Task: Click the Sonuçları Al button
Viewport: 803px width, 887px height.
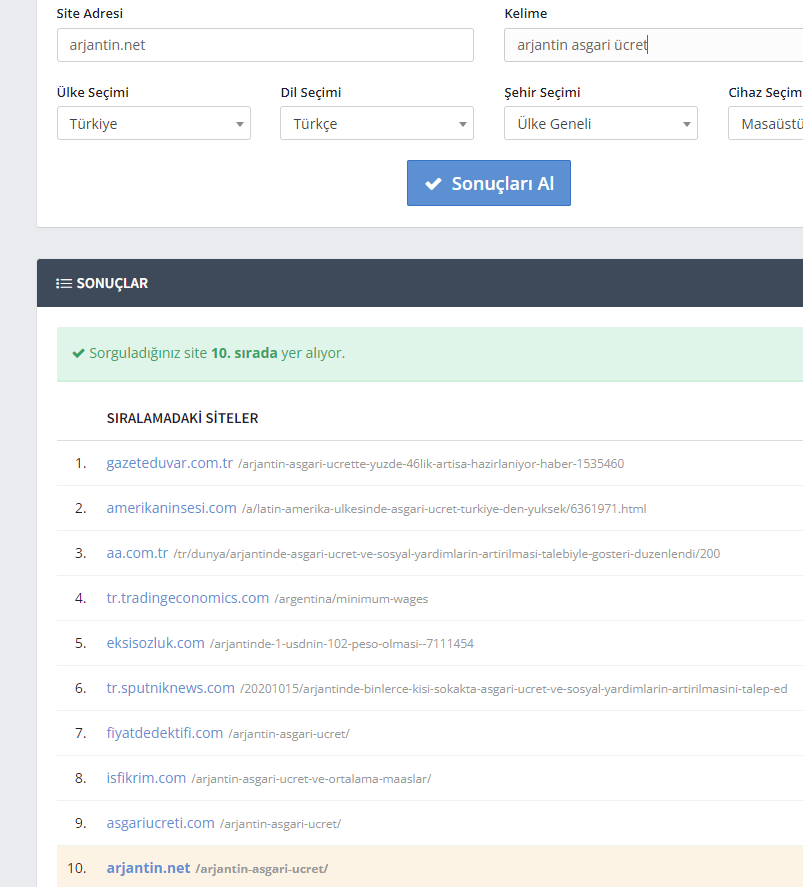Action: (489, 183)
